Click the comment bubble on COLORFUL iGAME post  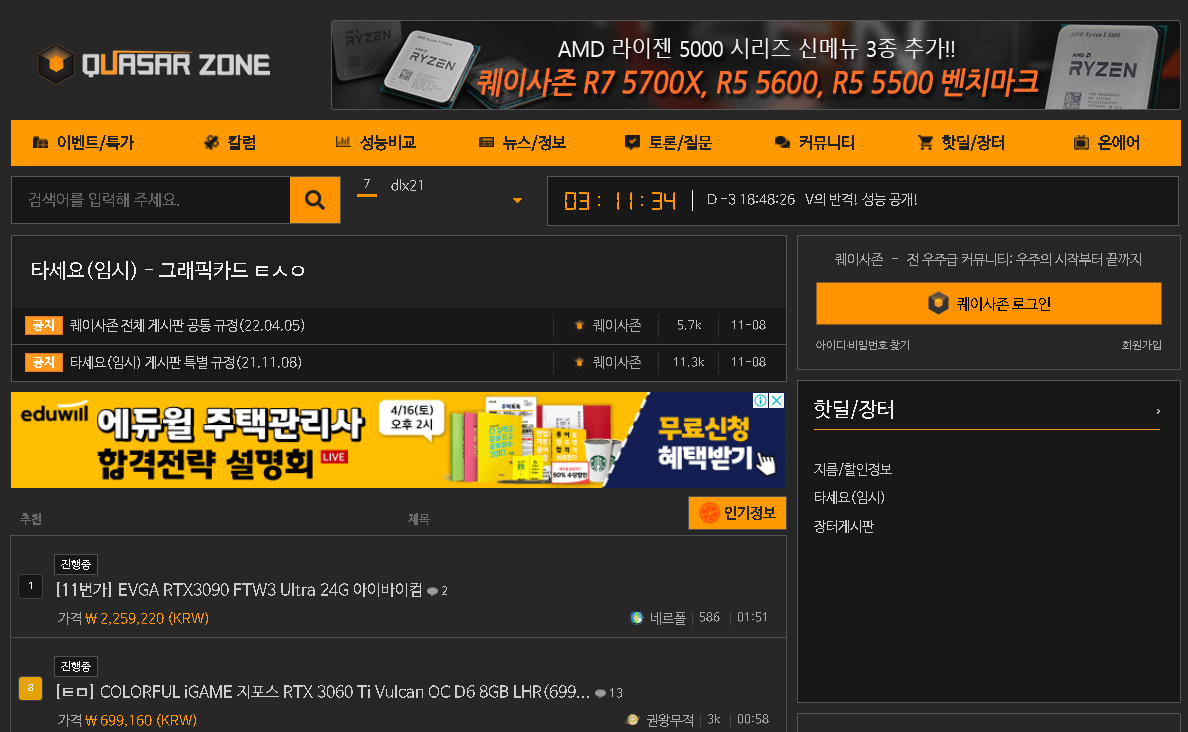600,693
